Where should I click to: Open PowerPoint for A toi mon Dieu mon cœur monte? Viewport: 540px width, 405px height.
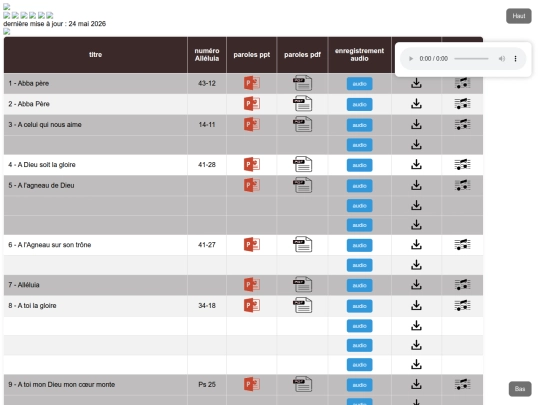[x=252, y=384]
